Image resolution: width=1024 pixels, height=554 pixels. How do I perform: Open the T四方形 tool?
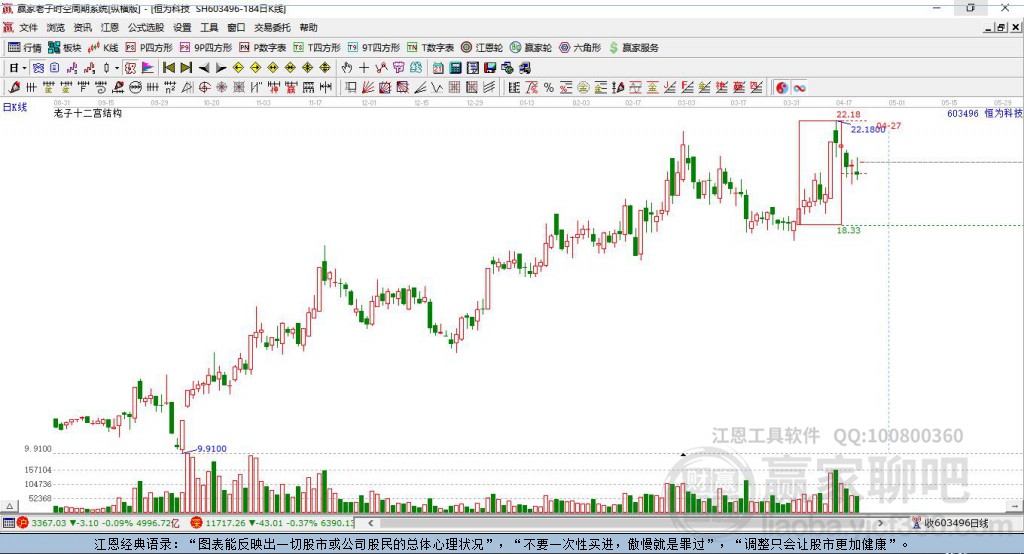pos(317,48)
